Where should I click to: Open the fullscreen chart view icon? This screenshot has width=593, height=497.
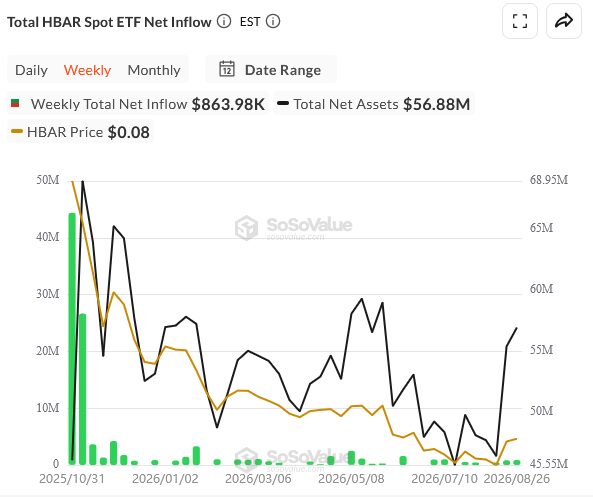tap(520, 21)
